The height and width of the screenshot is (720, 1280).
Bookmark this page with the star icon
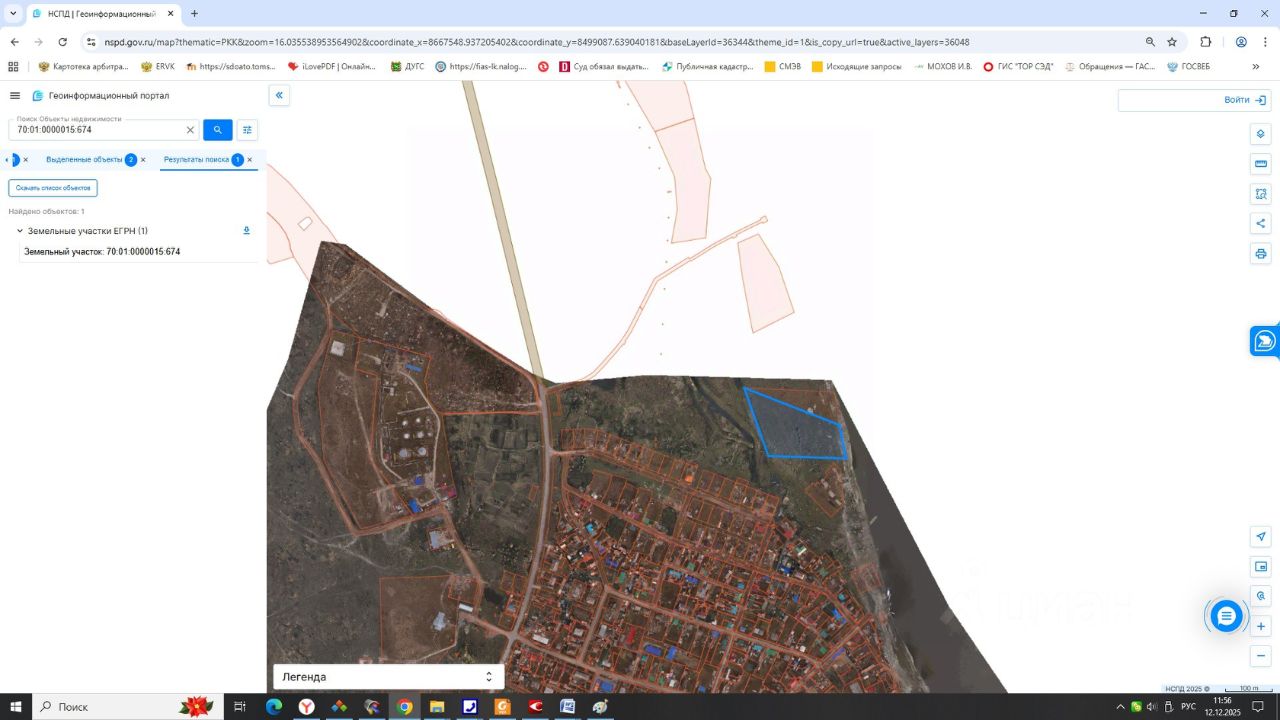pyautogui.click(x=1172, y=42)
